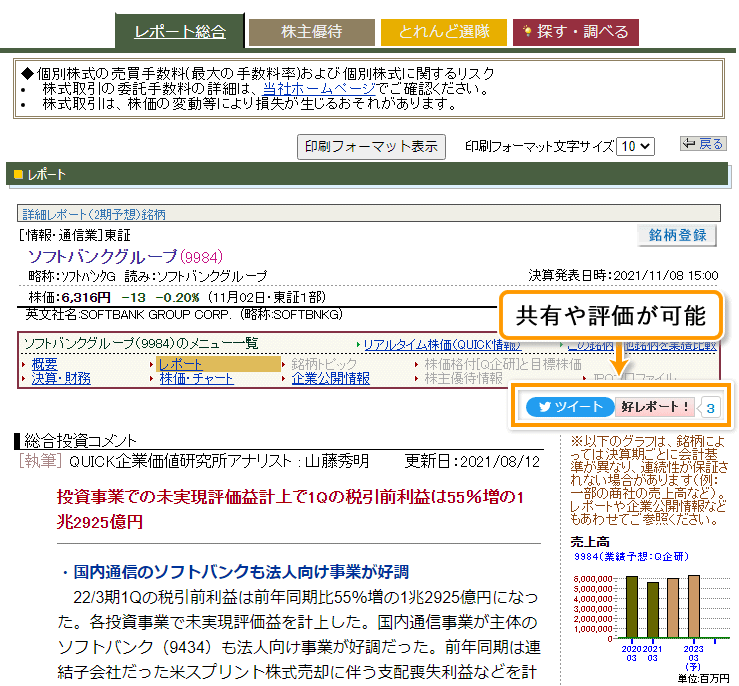Click 詳細レポート(2期予想)銘柄 text
This screenshot has height=686, width=739.
(x=94, y=214)
